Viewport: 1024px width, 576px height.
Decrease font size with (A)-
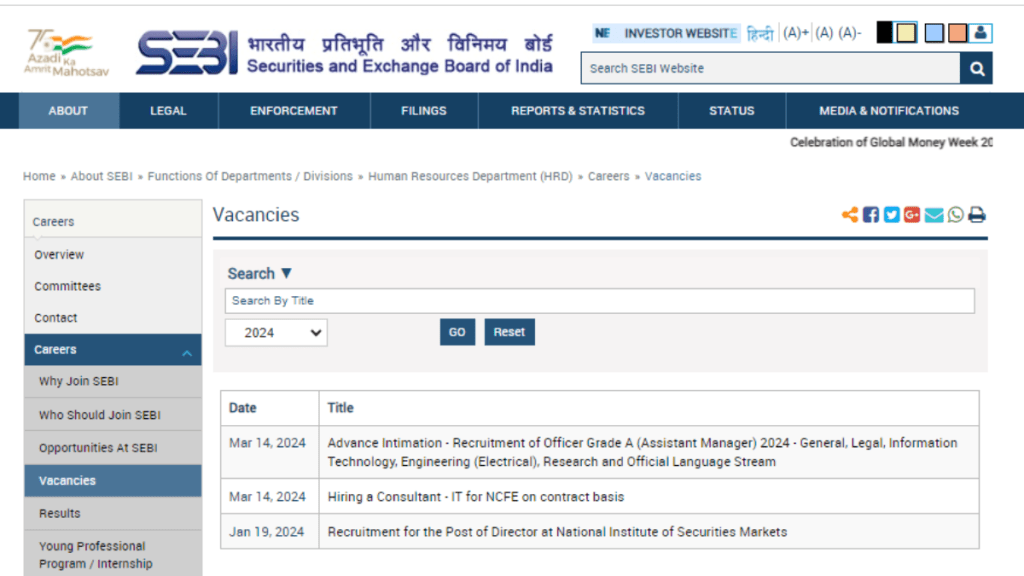pyautogui.click(x=850, y=33)
